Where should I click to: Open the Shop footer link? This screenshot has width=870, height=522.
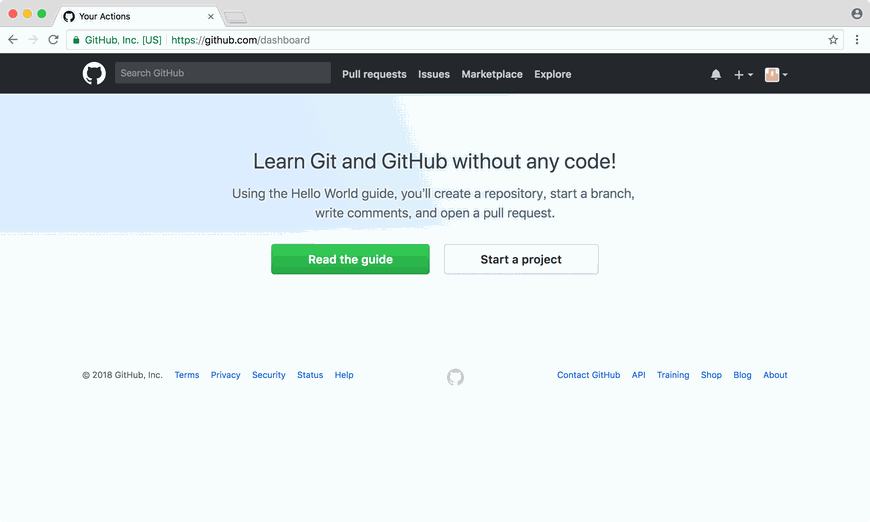click(x=711, y=375)
